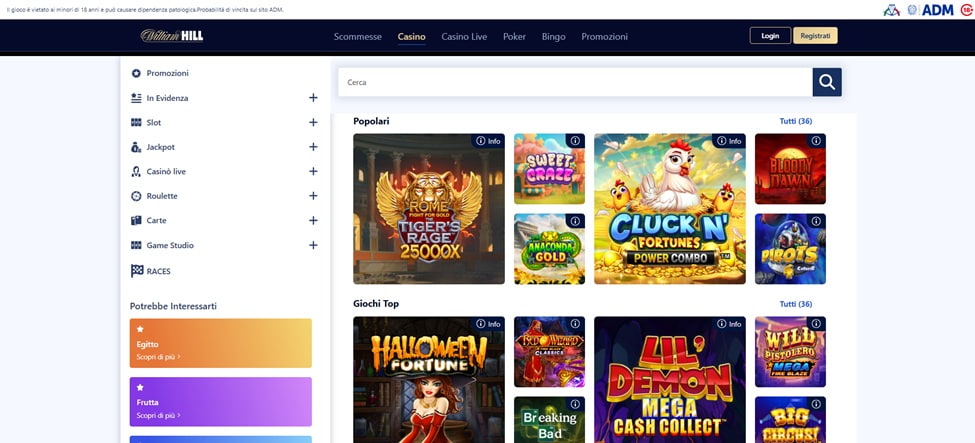Screen dimensions: 975x443
Task: Expand the In Evidenza section
Action: coord(313,98)
